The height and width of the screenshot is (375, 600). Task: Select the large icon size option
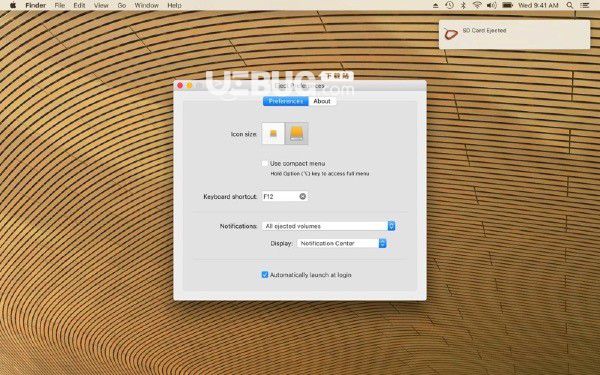tap(297, 134)
